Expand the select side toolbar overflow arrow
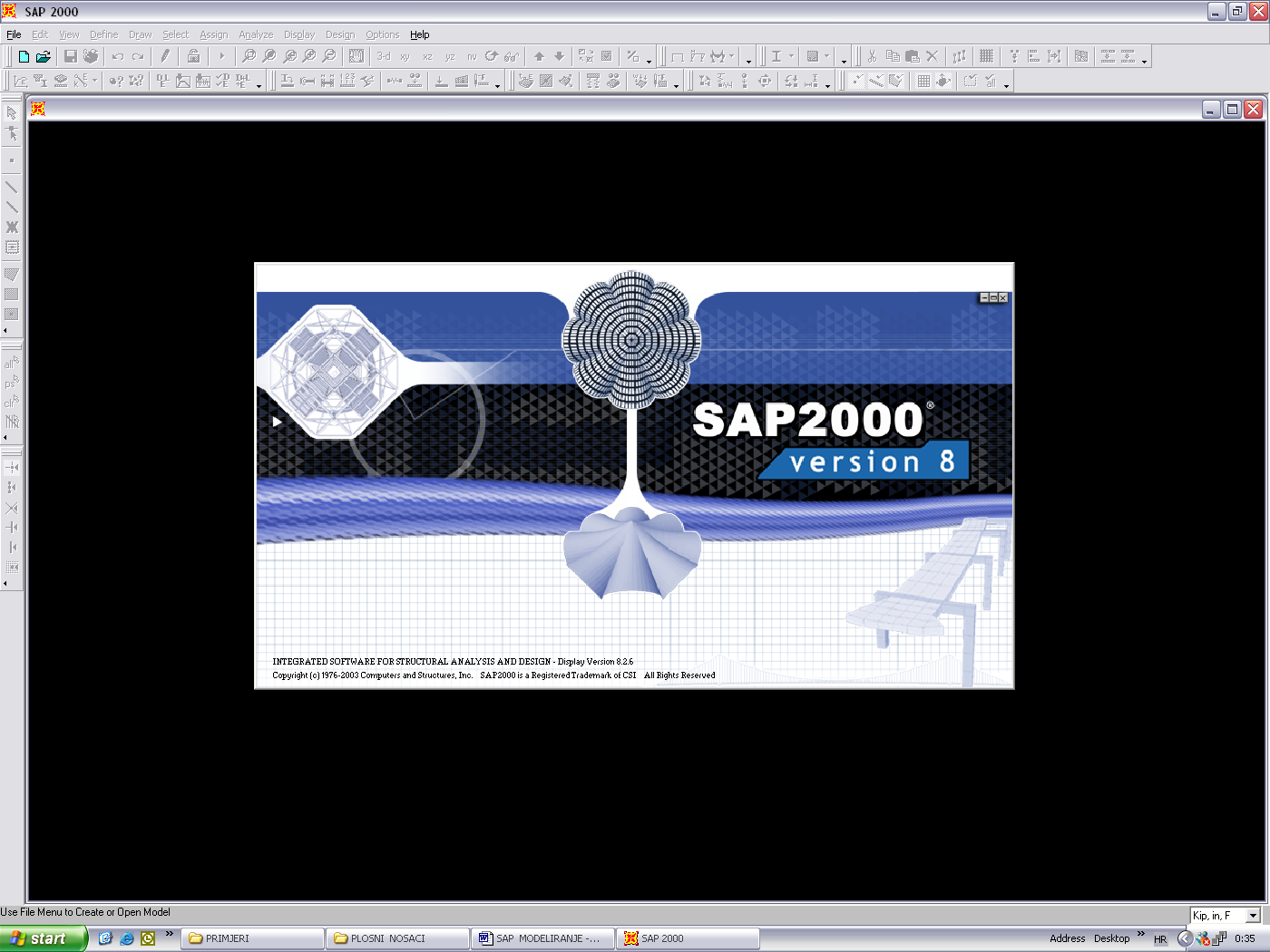The image size is (1270, 952). [5, 436]
